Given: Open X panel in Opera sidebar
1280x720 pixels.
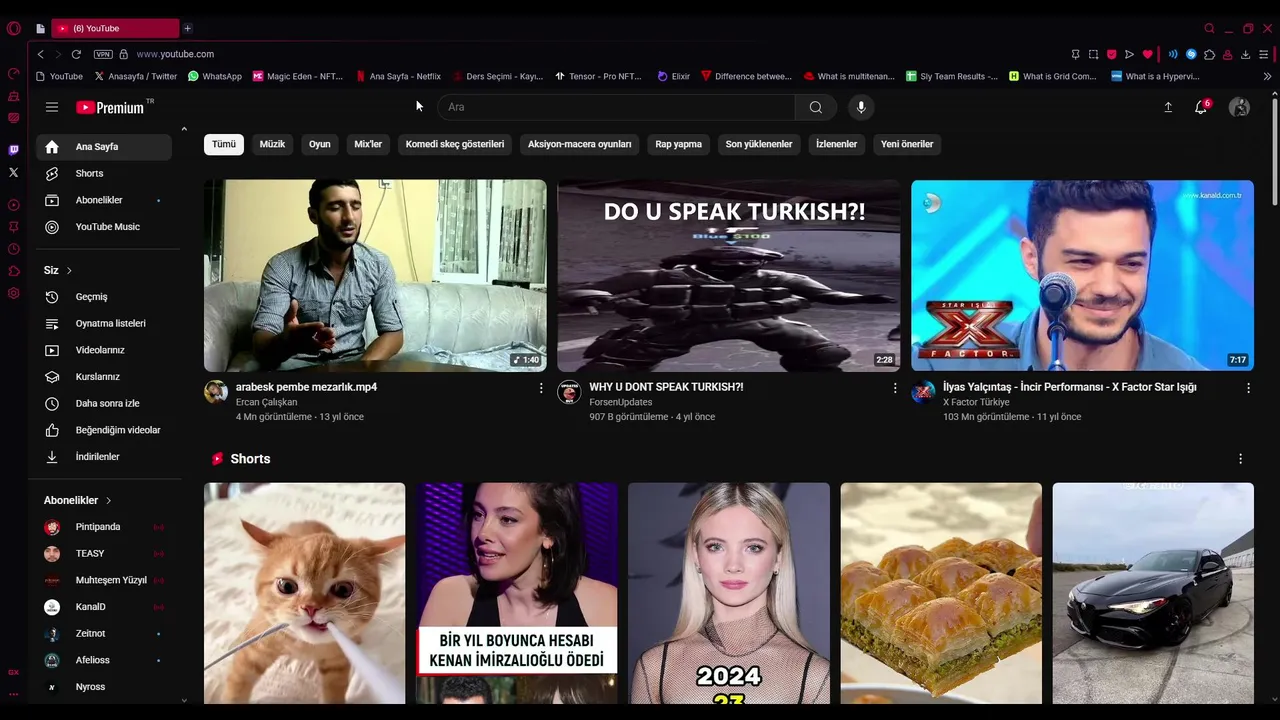Looking at the screenshot, I should pos(14,172).
